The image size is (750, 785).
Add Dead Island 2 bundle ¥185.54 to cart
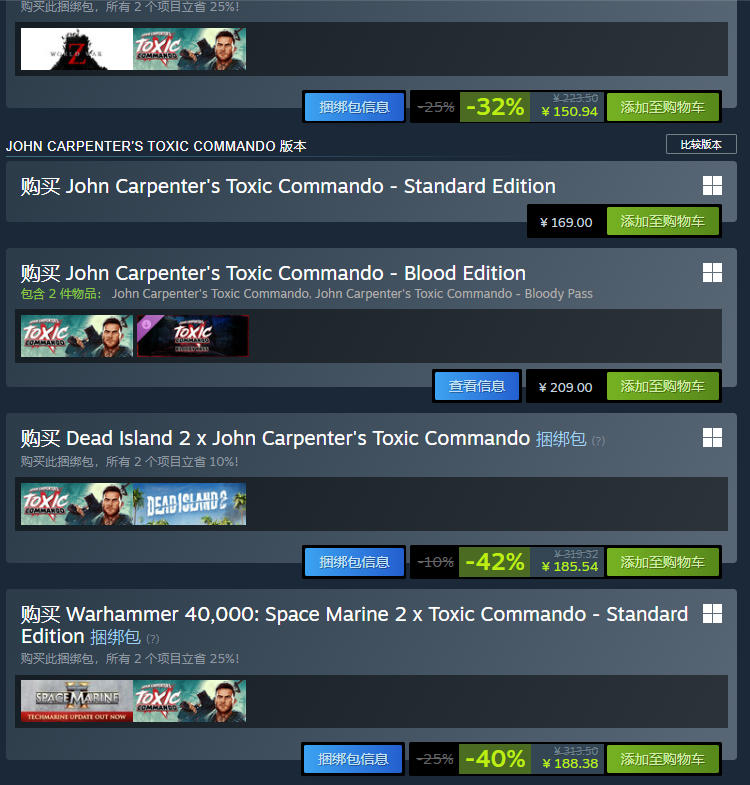coord(663,562)
